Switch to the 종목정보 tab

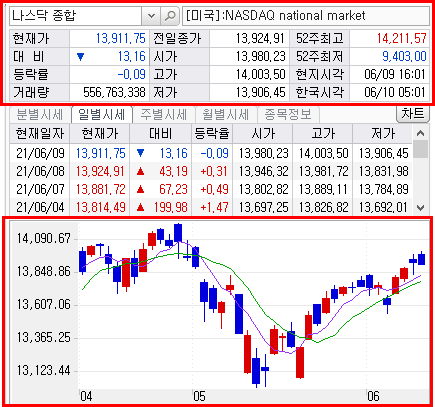pos(288,115)
